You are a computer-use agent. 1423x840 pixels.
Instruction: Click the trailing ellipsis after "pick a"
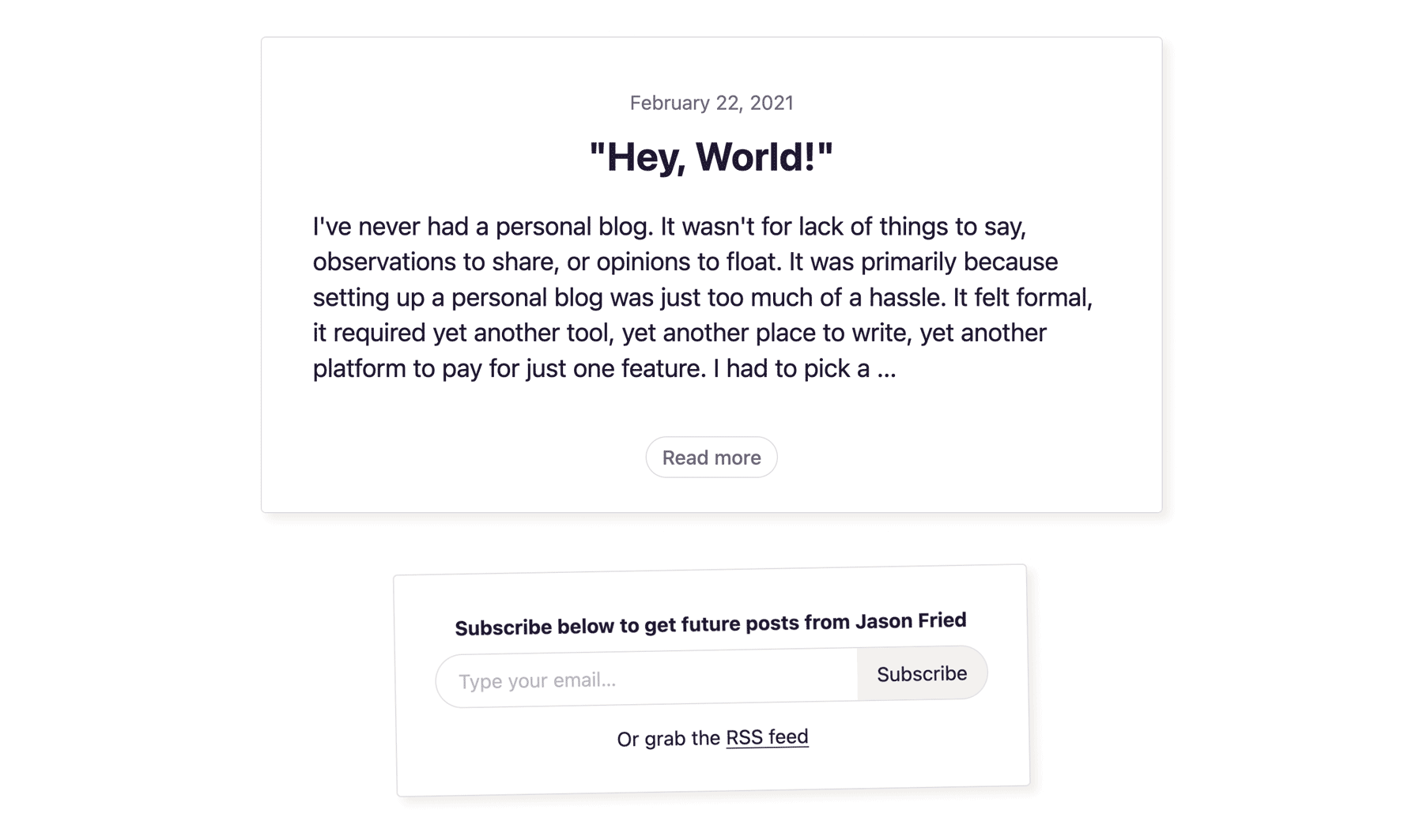[x=886, y=369]
